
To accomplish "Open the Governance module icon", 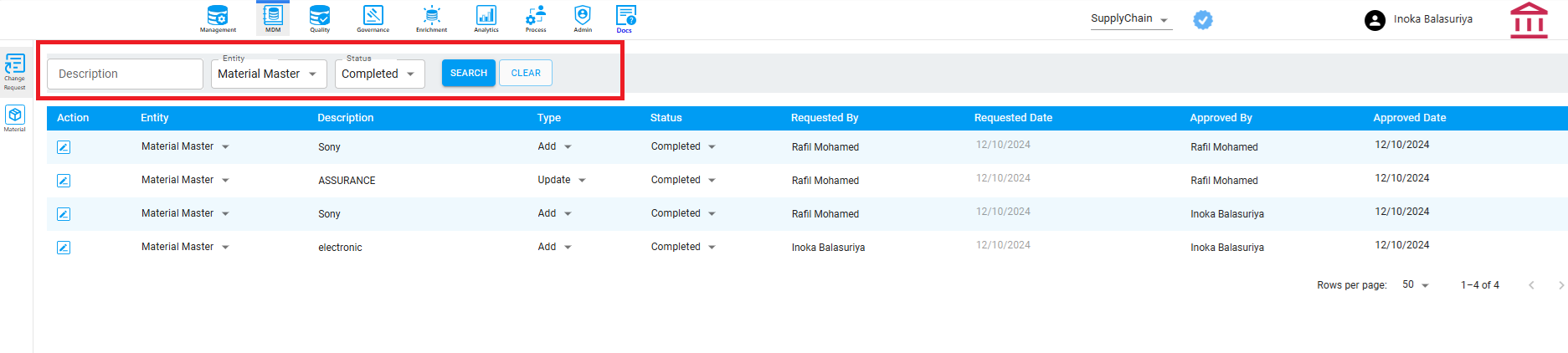I will pos(373,18).
